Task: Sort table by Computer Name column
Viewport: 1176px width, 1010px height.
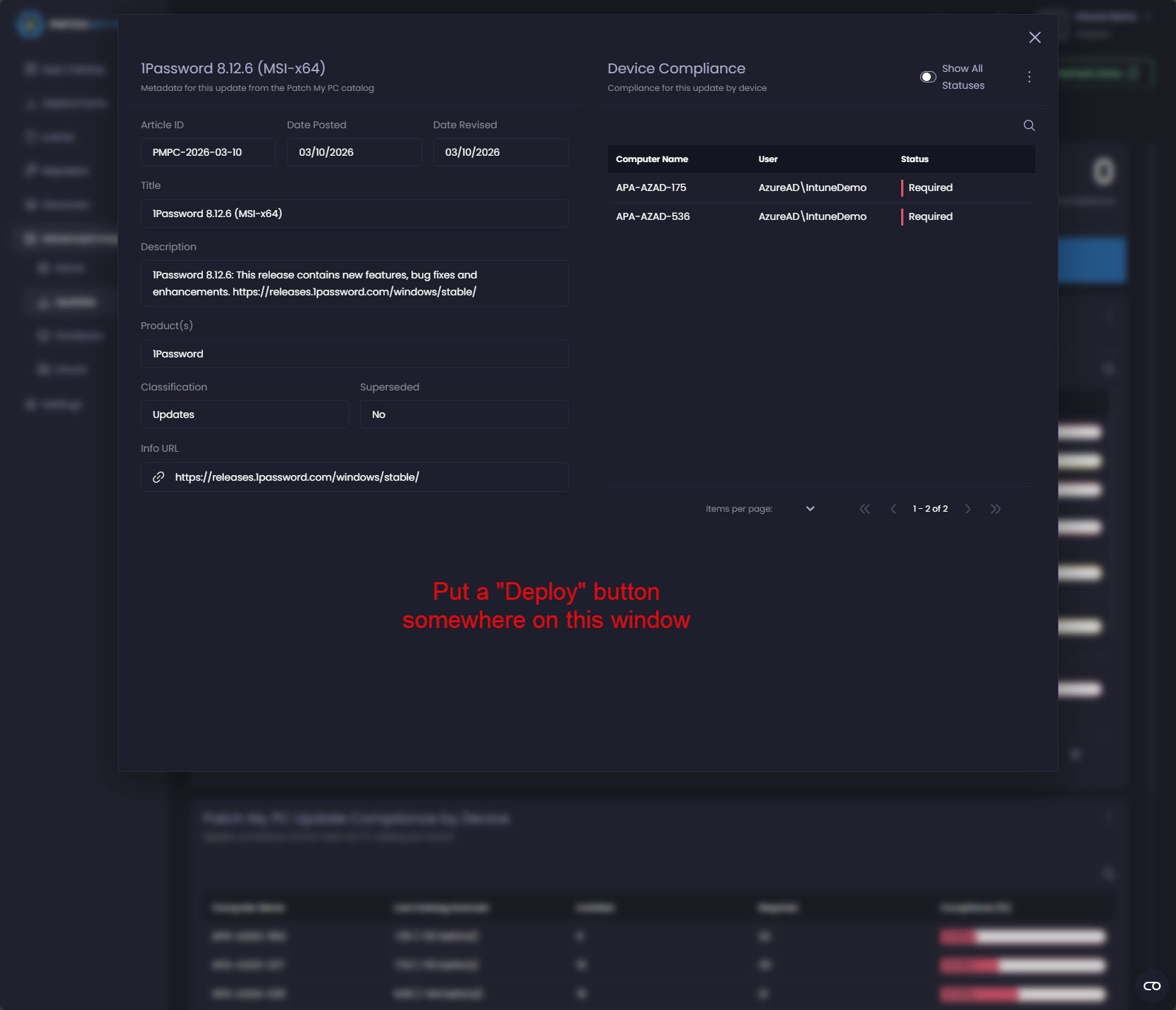Action: pos(652,159)
